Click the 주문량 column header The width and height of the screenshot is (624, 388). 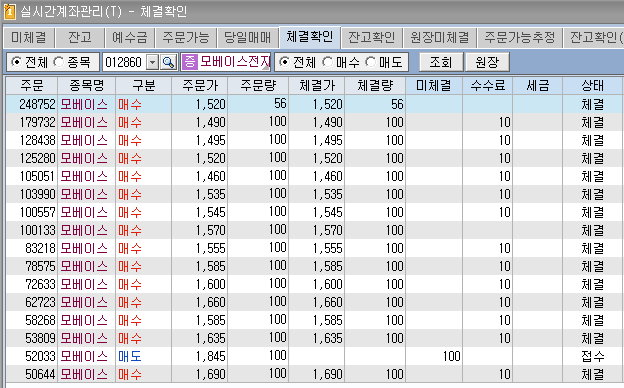point(258,86)
